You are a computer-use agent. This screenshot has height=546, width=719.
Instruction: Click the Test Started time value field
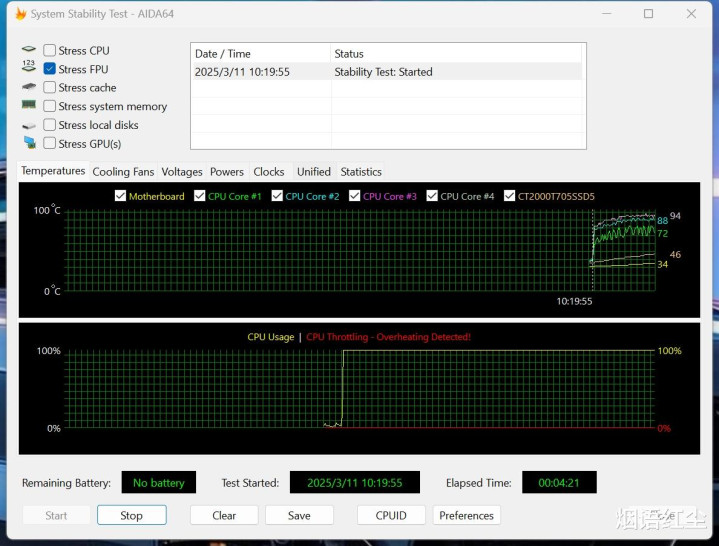coord(354,482)
